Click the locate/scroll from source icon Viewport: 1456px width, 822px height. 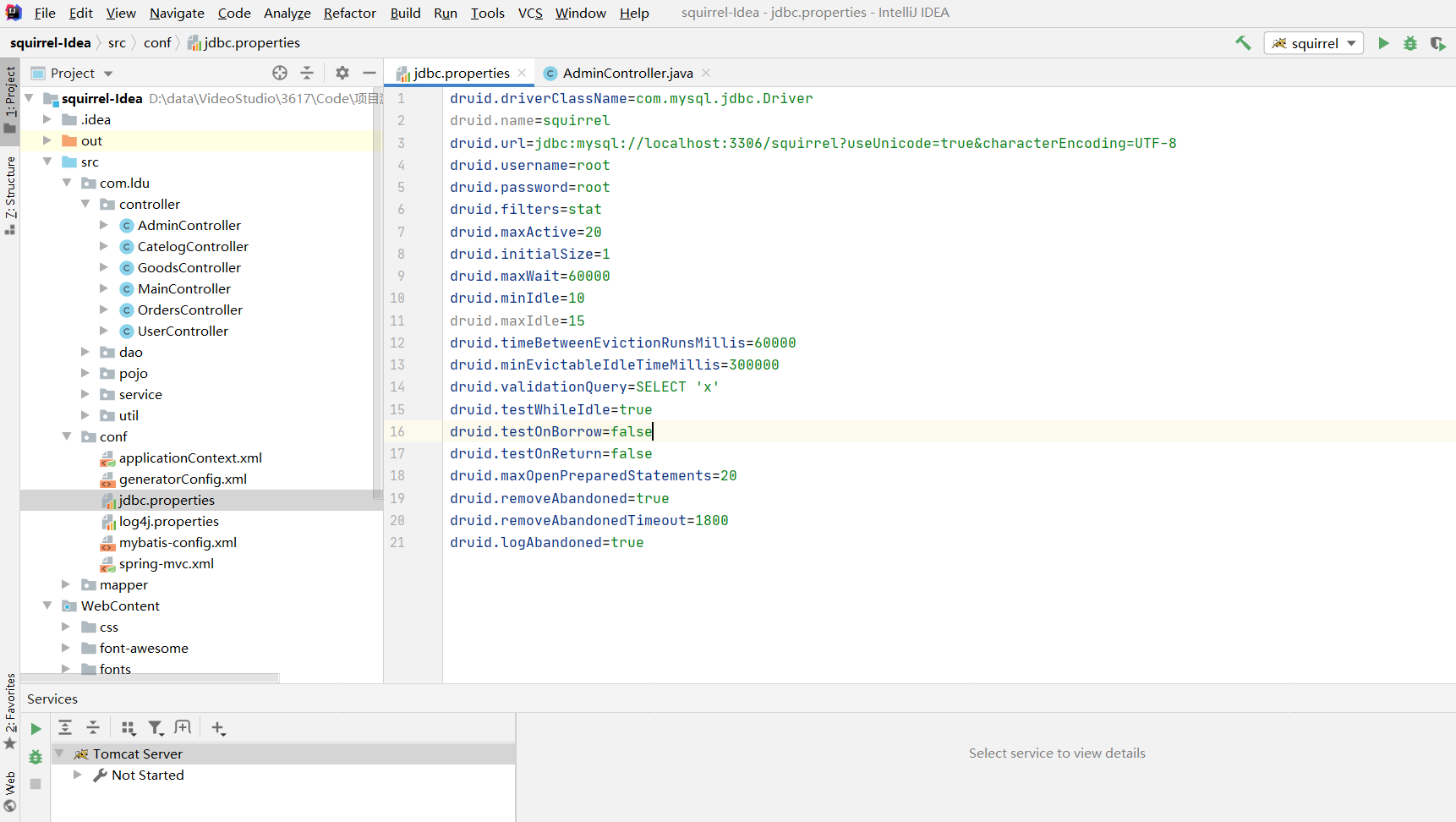[x=280, y=73]
